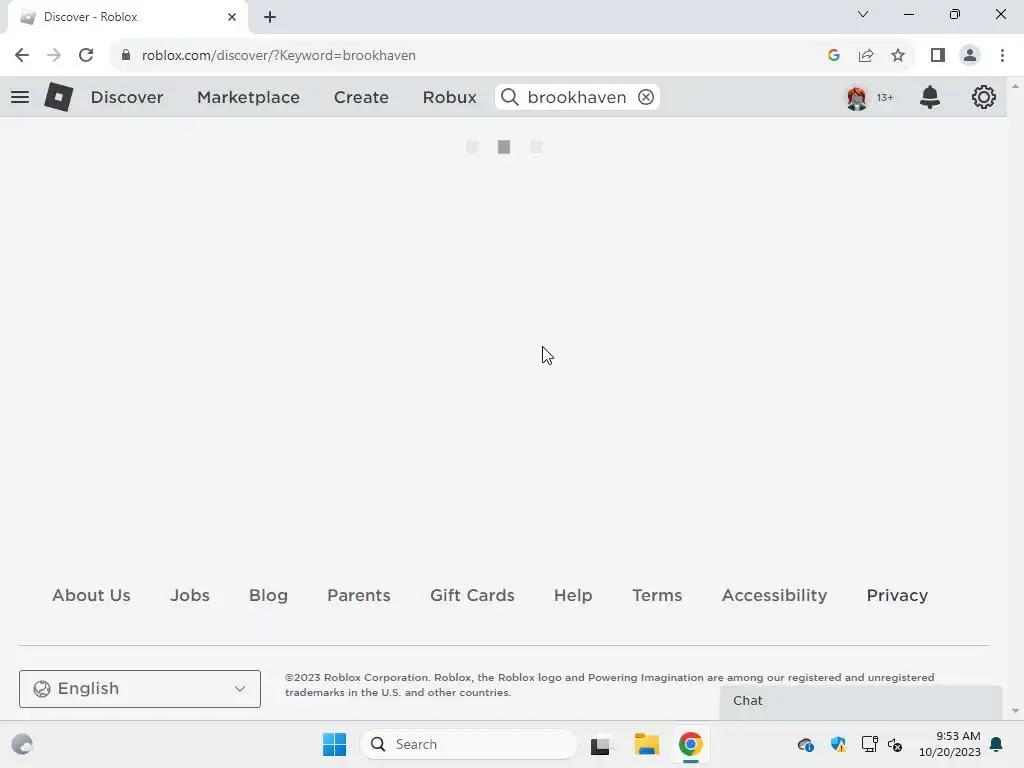The height and width of the screenshot is (768, 1024).
Task: Open the Create page
Action: point(361,97)
